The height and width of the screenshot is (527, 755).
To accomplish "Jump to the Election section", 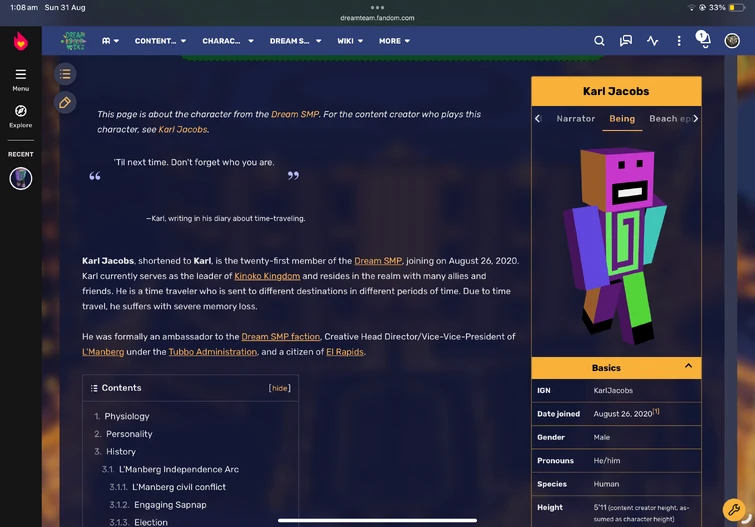I will coord(151,522).
